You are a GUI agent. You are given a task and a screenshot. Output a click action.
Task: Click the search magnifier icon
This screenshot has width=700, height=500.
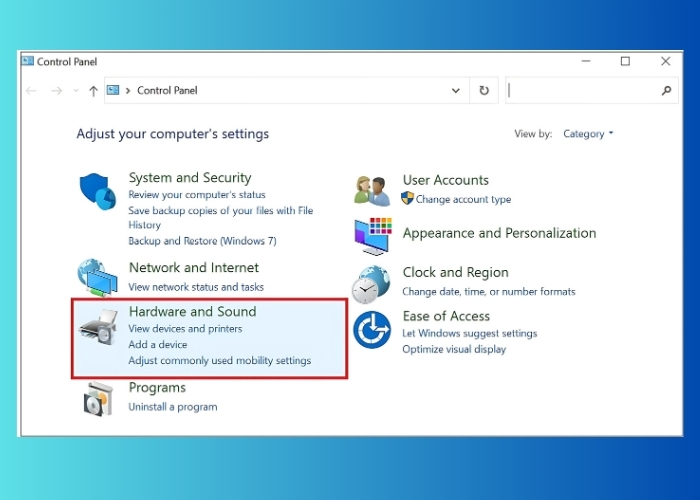667,90
